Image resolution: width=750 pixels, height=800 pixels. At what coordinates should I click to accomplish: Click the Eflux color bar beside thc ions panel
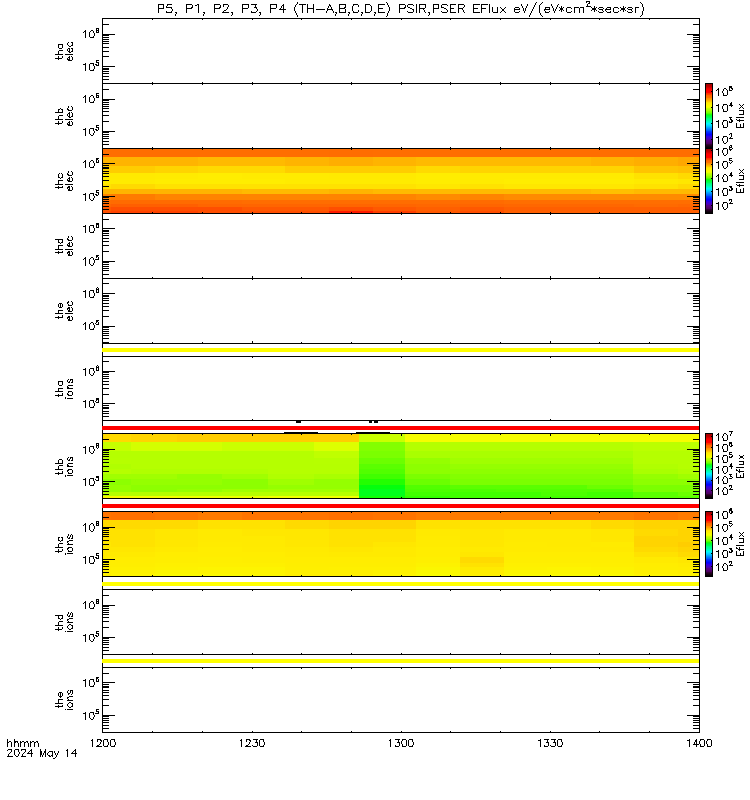[709, 544]
